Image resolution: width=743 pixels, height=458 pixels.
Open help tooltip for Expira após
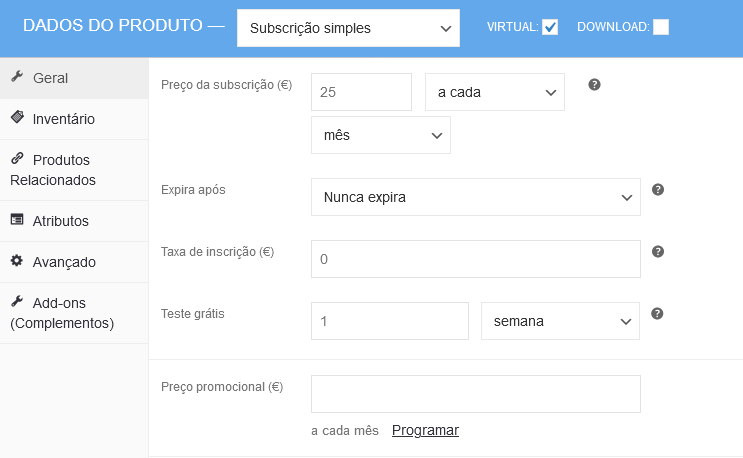(658, 189)
